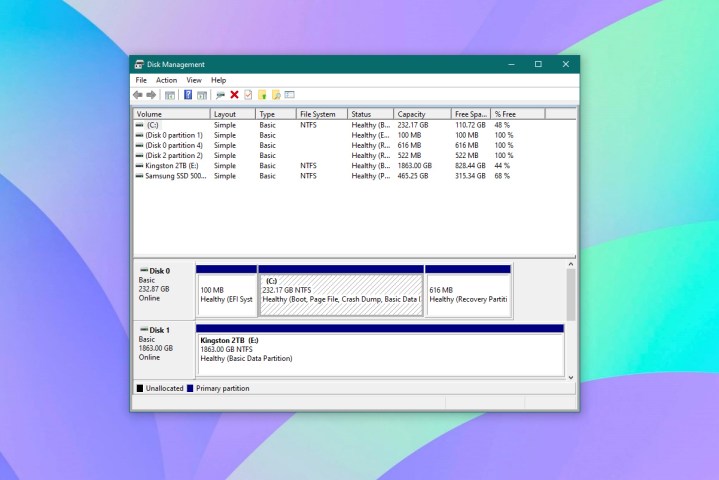
Task: Click the 465.25 GB capacity cell
Action: click(x=413, y=176)
